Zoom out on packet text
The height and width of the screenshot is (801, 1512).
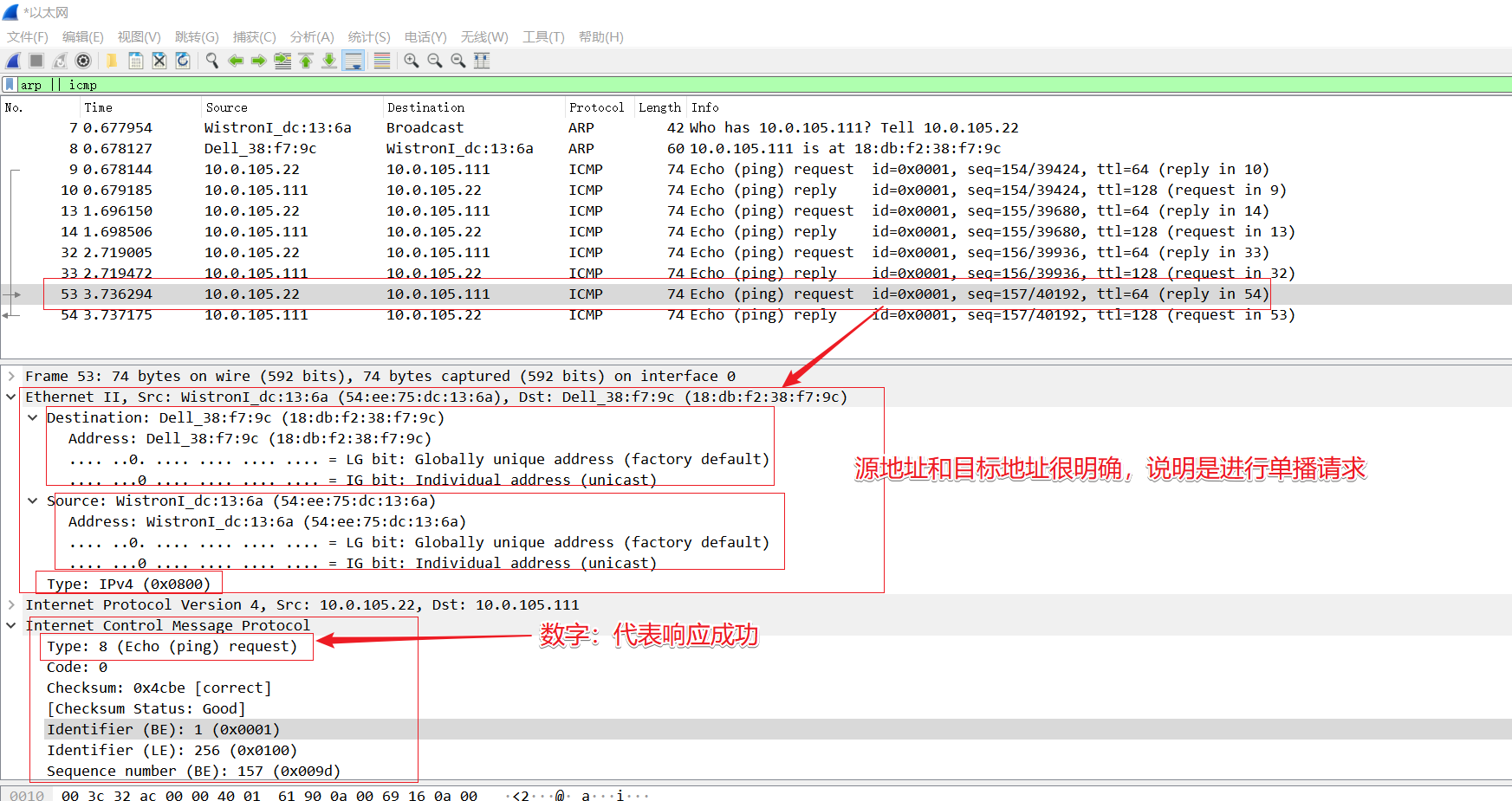point(435,61)
